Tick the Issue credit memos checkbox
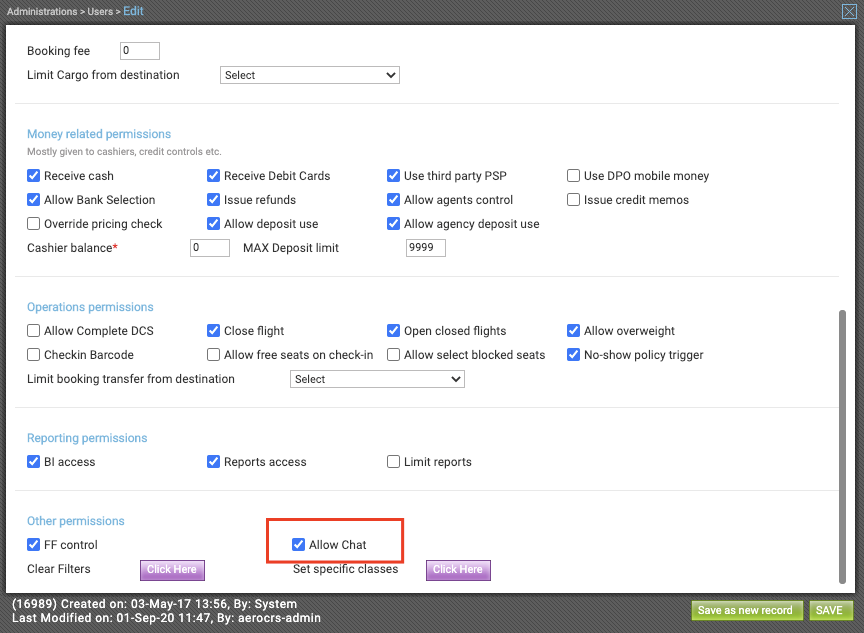864x633 pixels. pos(574,199)
